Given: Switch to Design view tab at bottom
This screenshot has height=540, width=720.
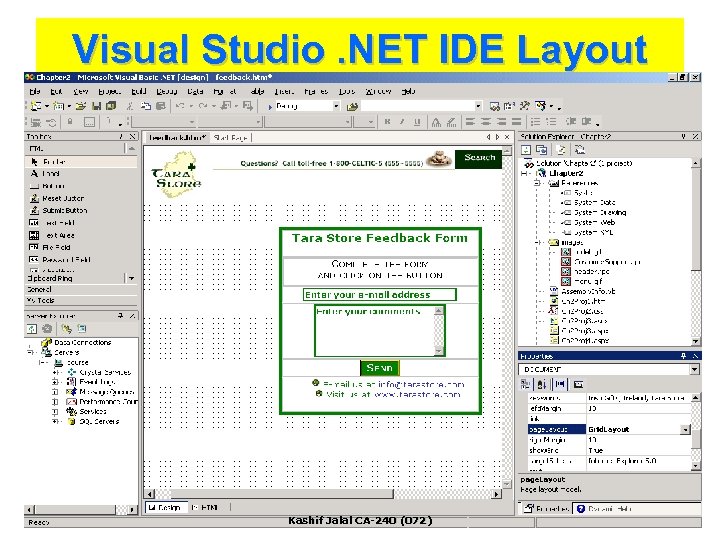Looking at the screenshot, I should click(166, 507).
